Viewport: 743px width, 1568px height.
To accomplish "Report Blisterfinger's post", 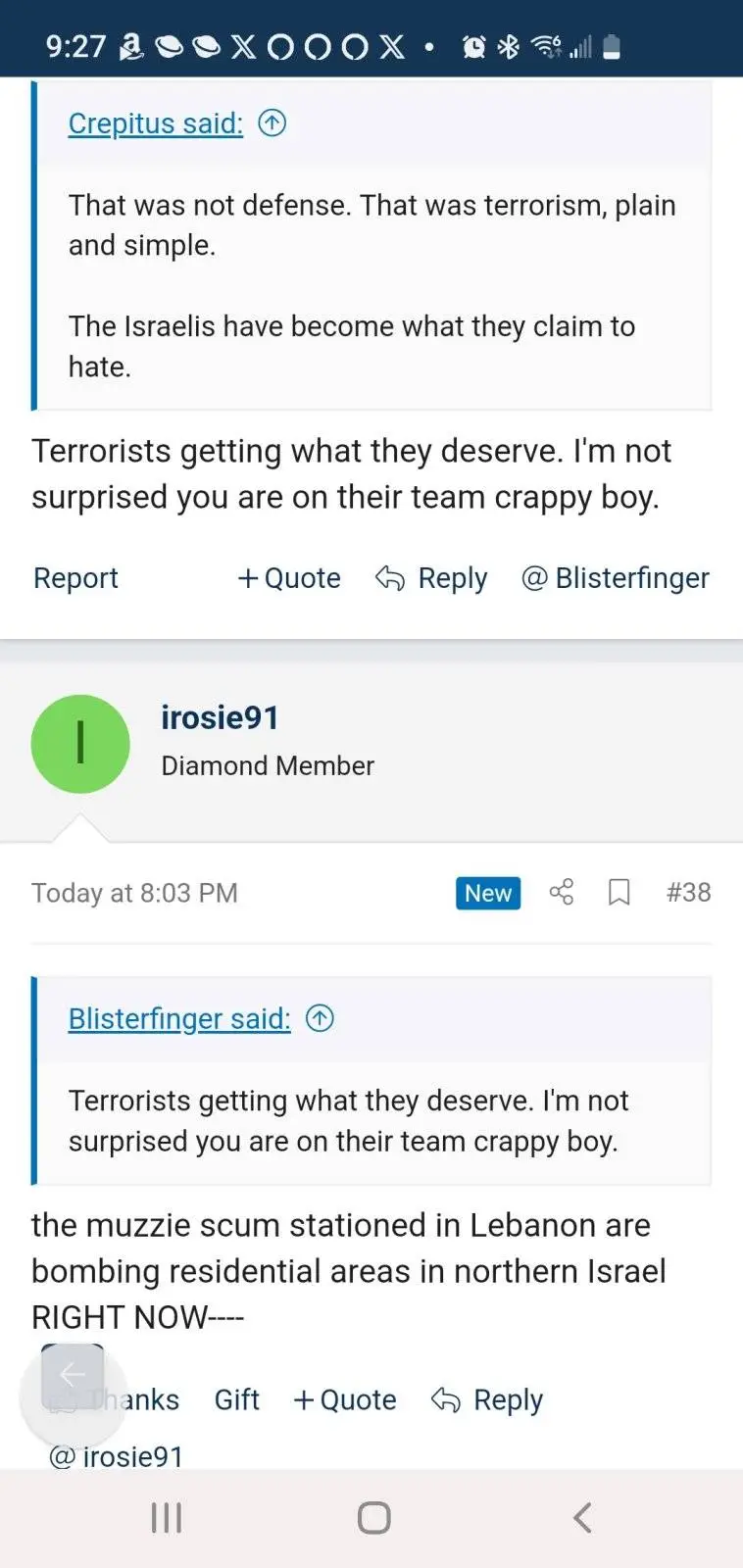I will coord(75,578).
